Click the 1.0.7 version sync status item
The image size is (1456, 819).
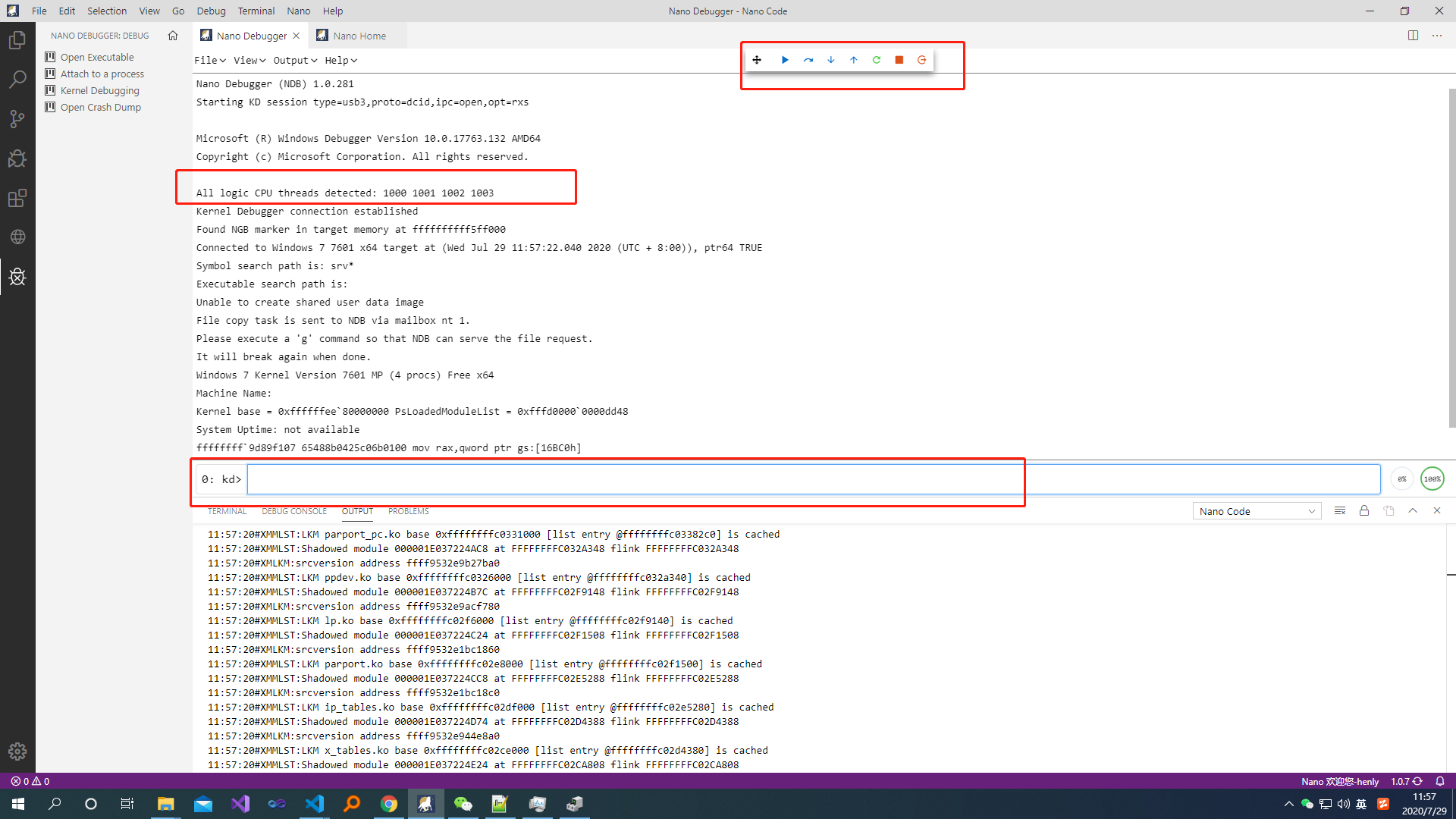(1407, 781)
